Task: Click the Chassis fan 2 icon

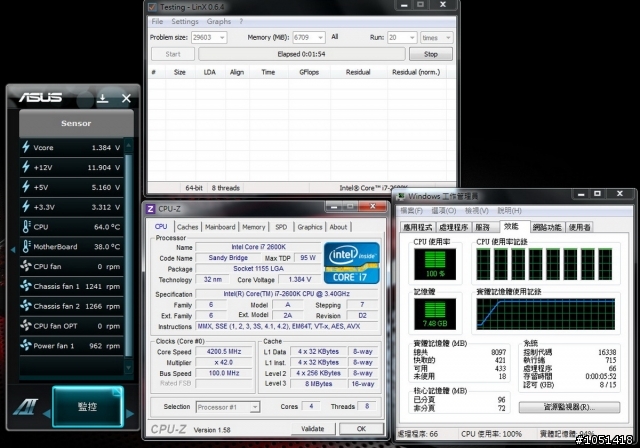Action: [26, 306]
